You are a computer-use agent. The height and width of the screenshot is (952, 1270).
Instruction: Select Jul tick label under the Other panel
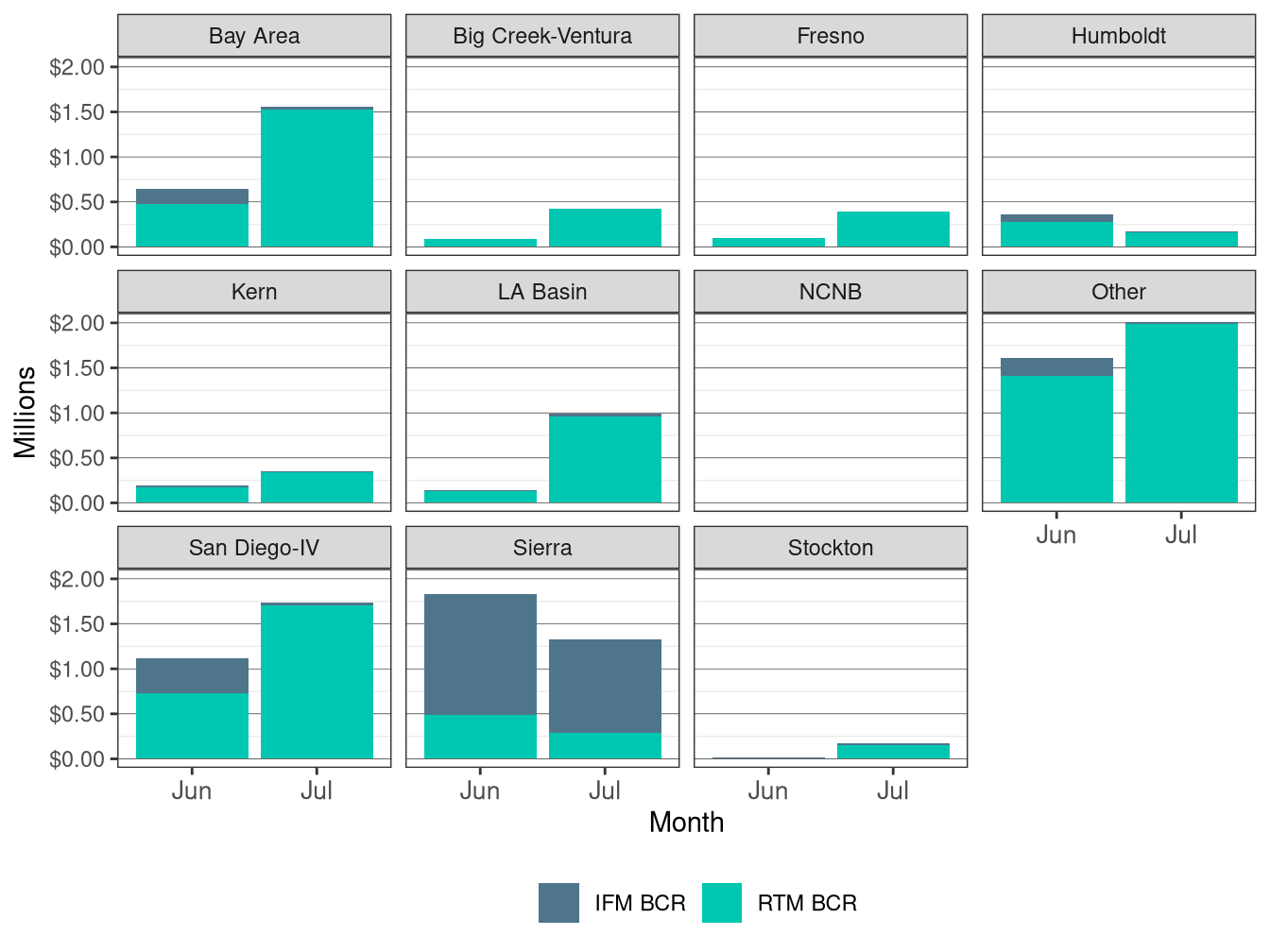[x=1181, y=535]
